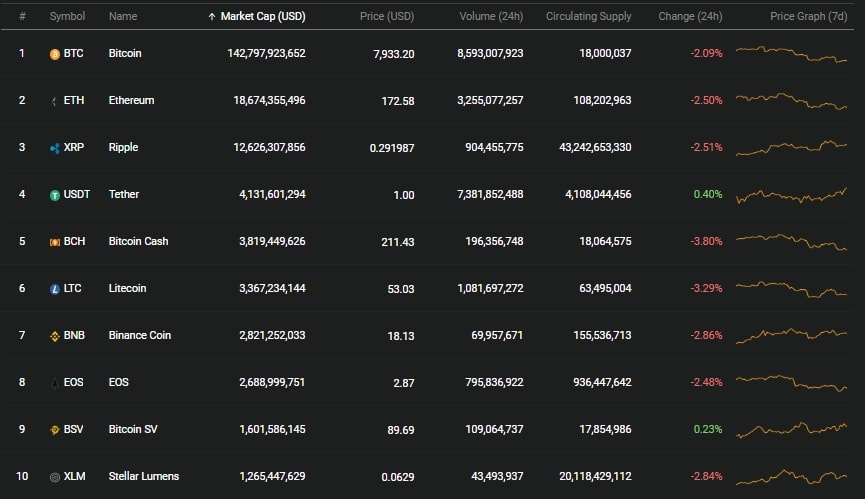
Task: Click the Litecoin LTC coin icon
Action: coord(55,289)
